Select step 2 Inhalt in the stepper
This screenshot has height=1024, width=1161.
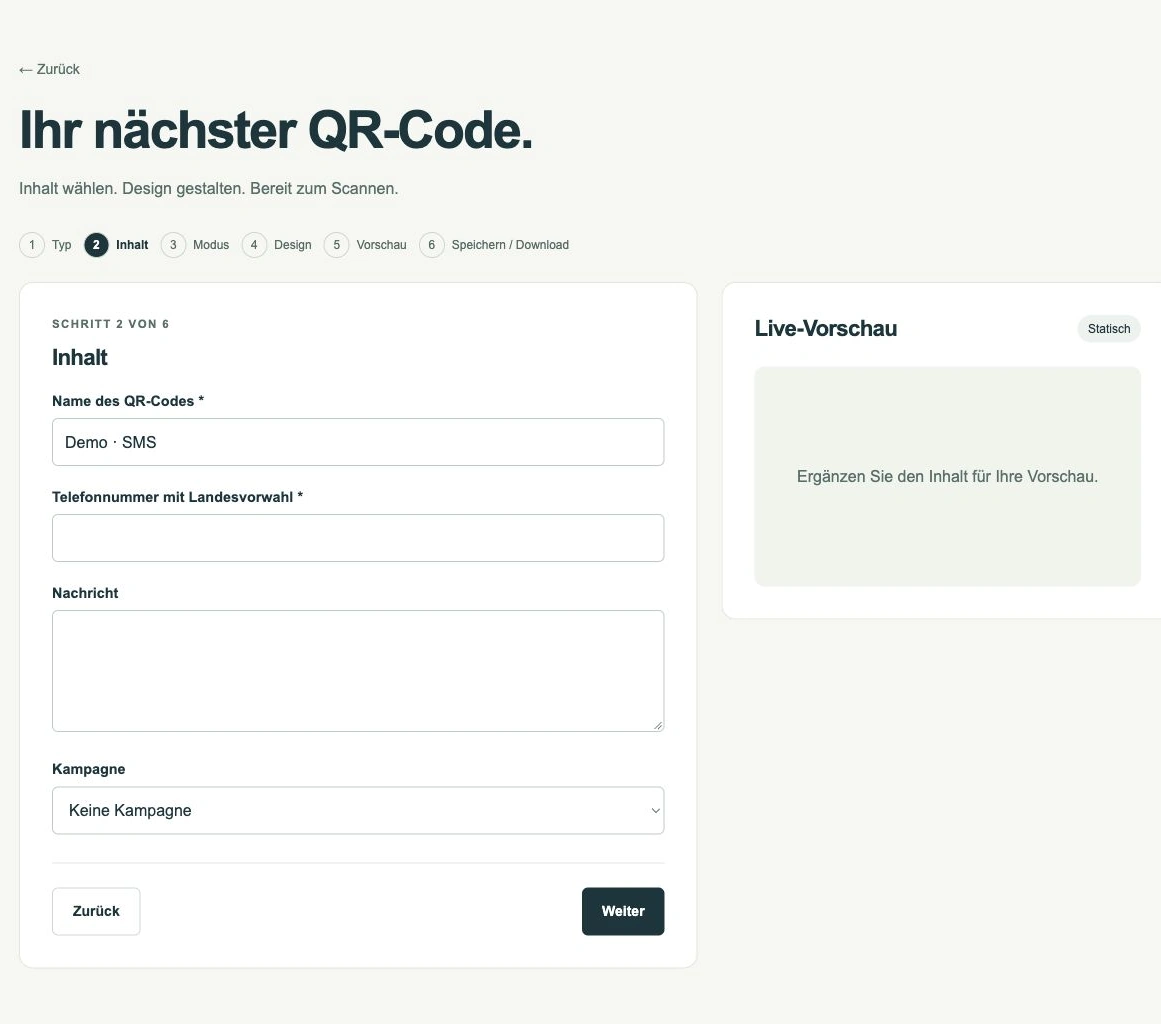[117, 245]
